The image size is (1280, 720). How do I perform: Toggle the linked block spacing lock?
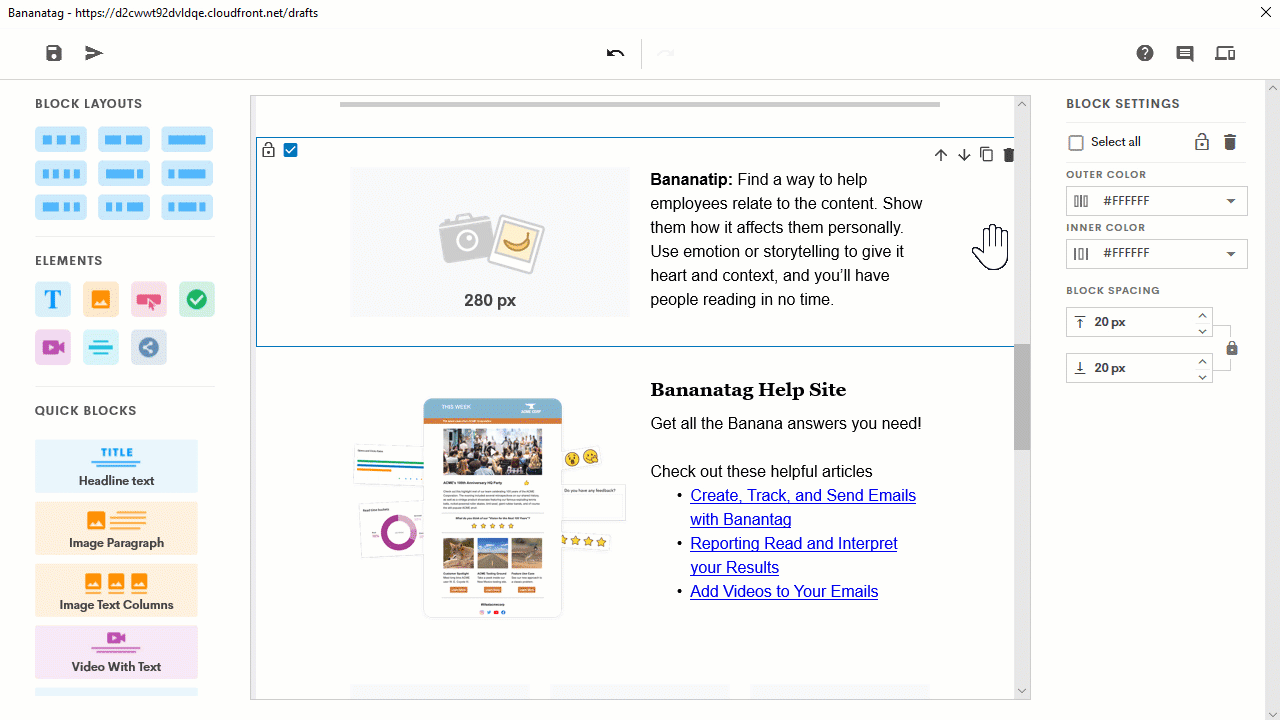click(1232, 348)
